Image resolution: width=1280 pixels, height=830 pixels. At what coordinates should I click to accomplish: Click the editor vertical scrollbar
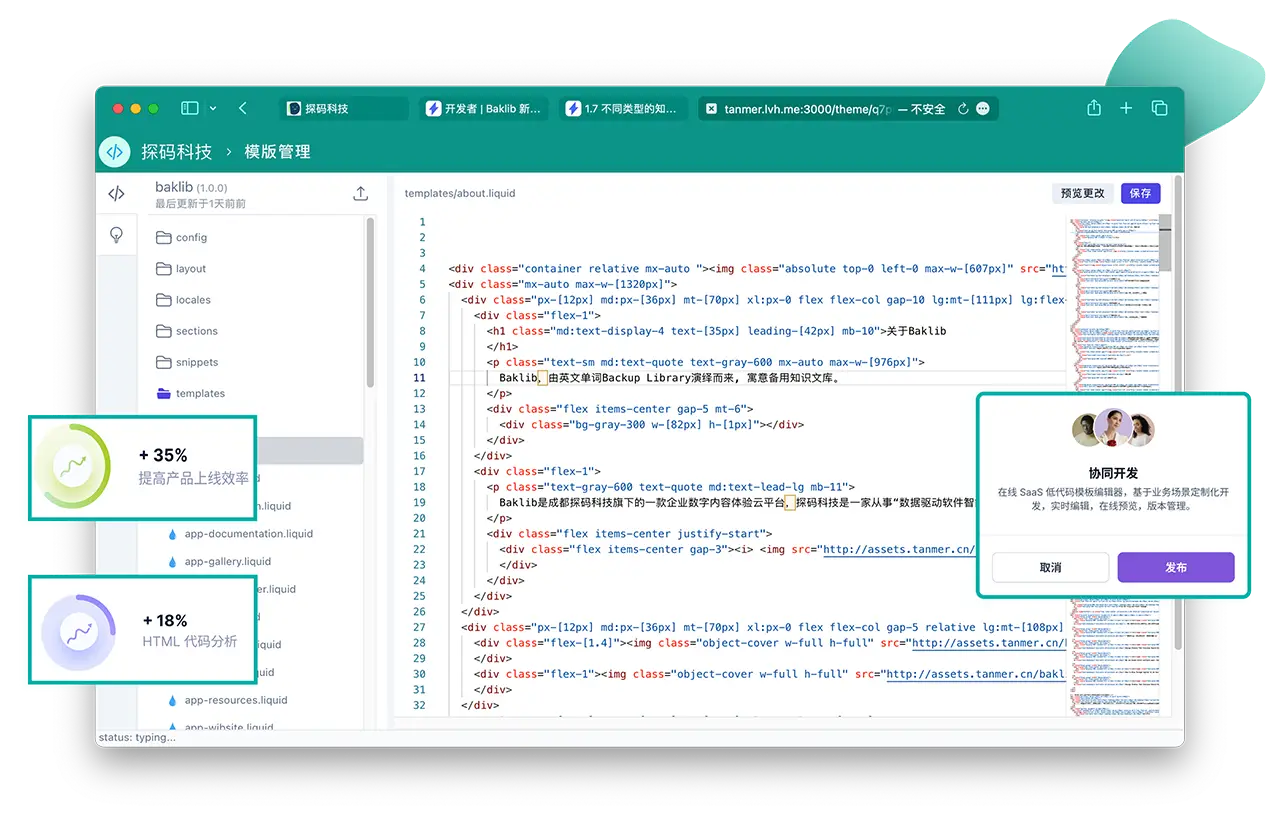click(1164, 243)
